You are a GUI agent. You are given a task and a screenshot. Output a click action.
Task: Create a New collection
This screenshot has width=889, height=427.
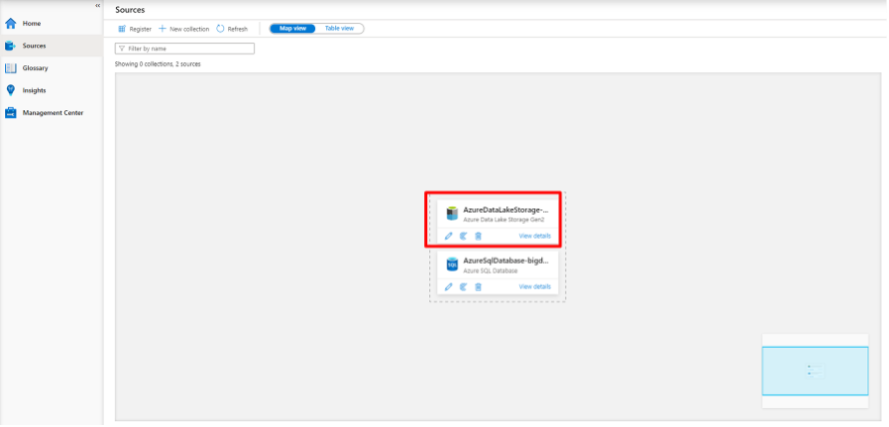[184, 29]
